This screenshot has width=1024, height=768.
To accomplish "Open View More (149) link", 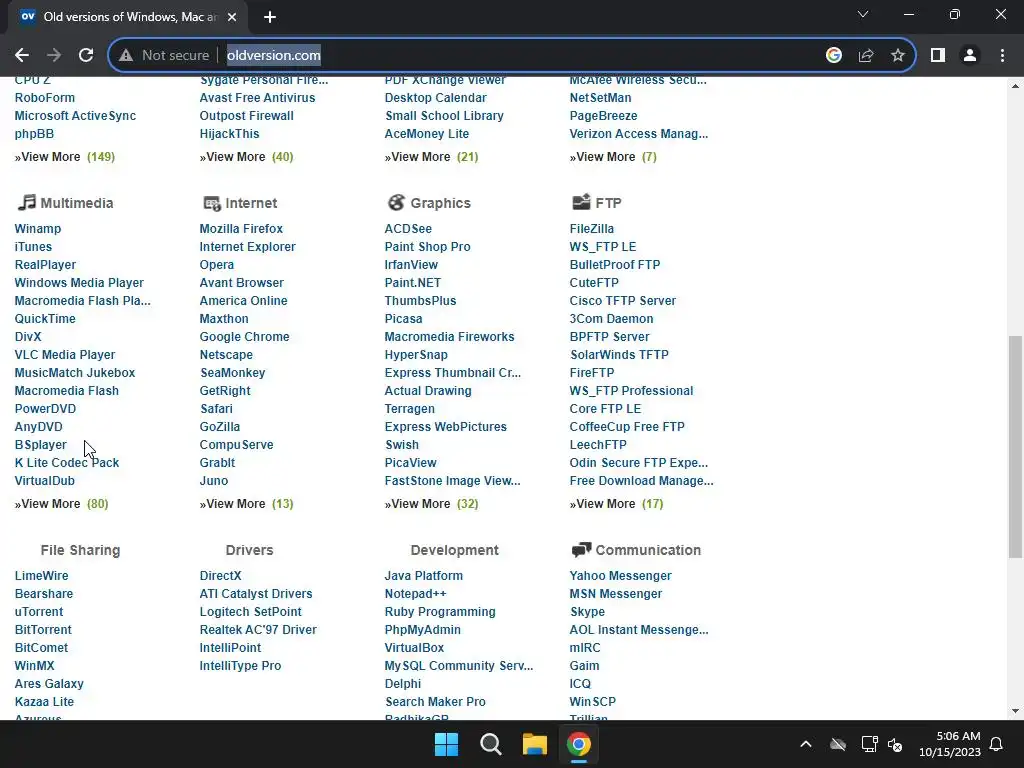I will 65,157.
